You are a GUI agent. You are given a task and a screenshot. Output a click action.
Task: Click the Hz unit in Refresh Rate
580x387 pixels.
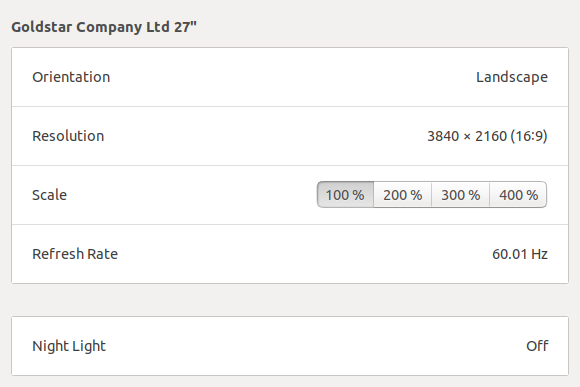(539, 254)
